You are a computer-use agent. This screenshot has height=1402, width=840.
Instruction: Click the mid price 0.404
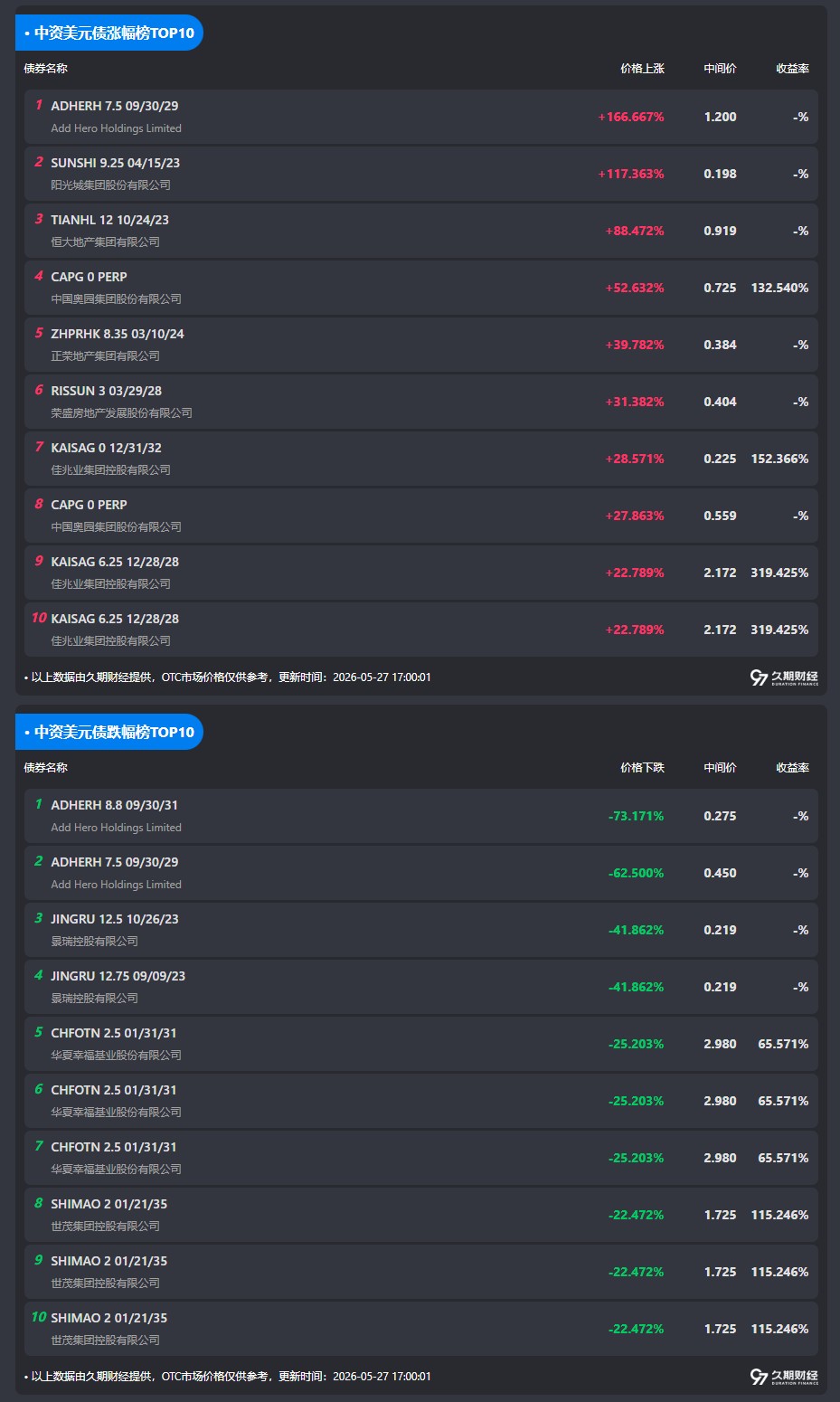(720, 403)
